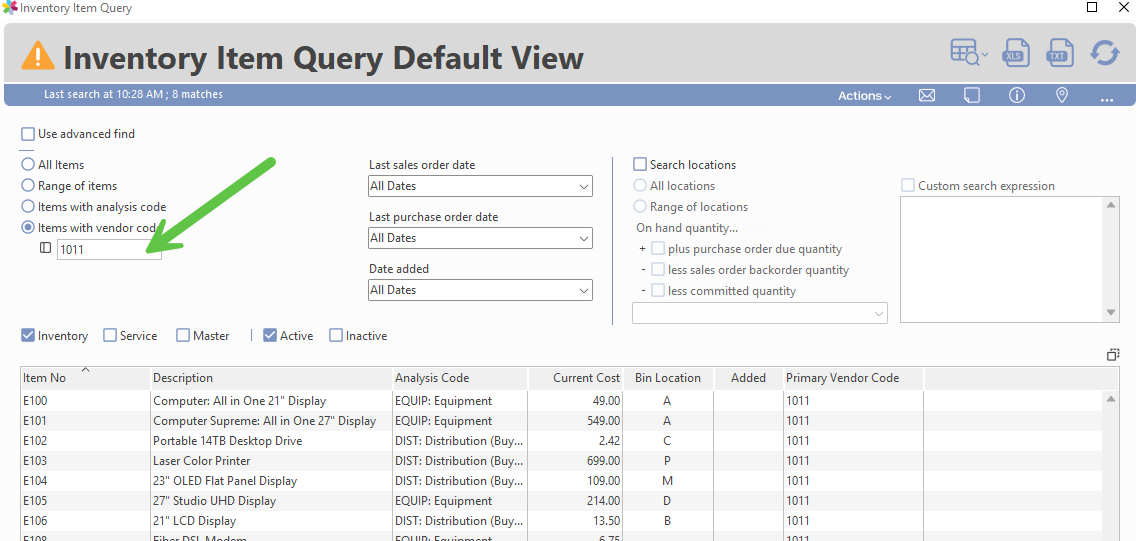The width and height of the screenshot is (1136, 541).
Task: Click the envelope email icon
Action: point(926,96)
